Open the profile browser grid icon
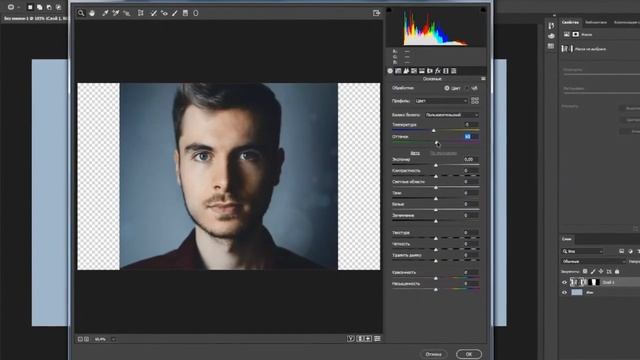Viewport: 640px width, 360px height. coord(475,100)
